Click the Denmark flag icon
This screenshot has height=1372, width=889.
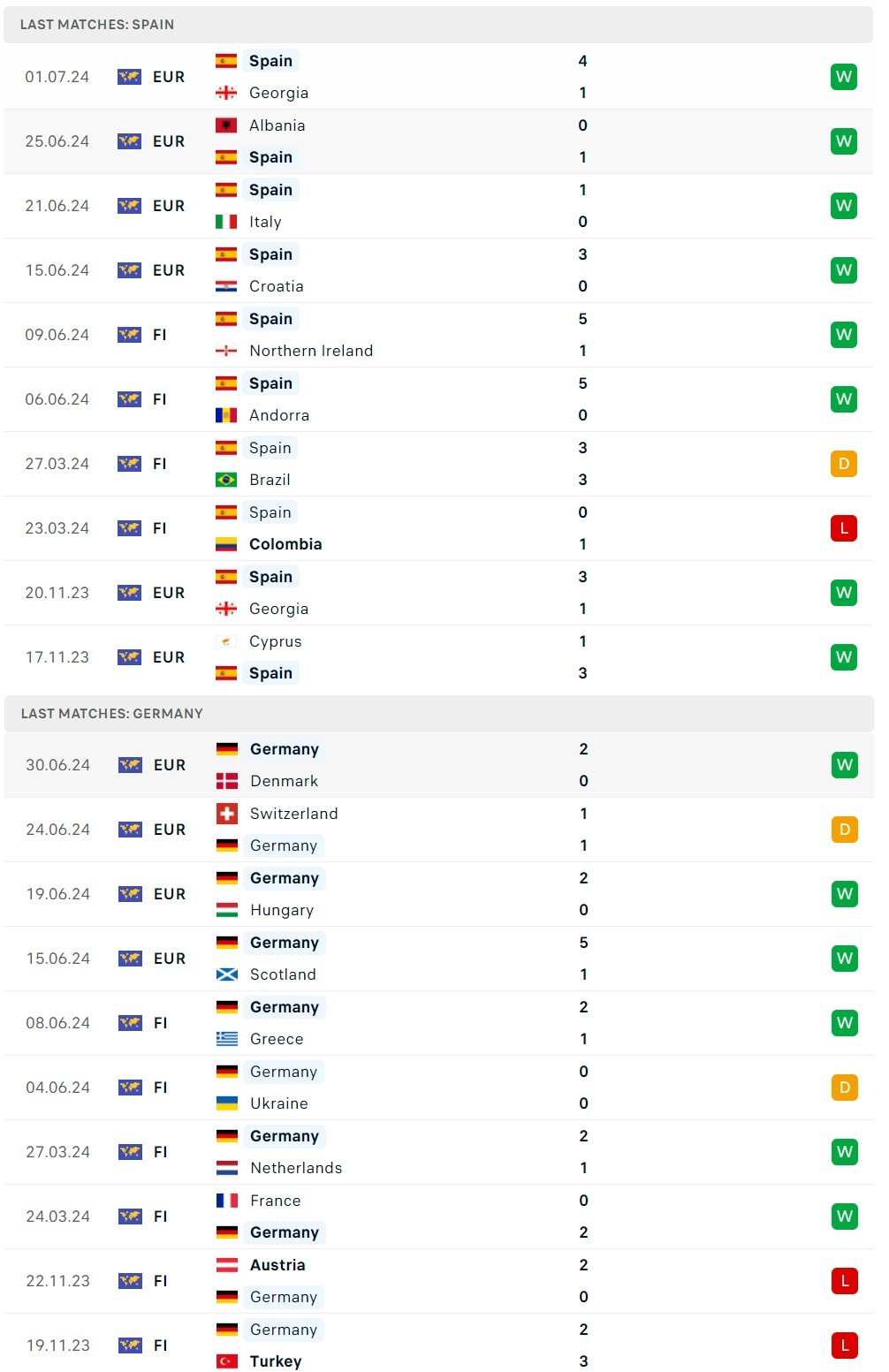[x=227, y=781]
